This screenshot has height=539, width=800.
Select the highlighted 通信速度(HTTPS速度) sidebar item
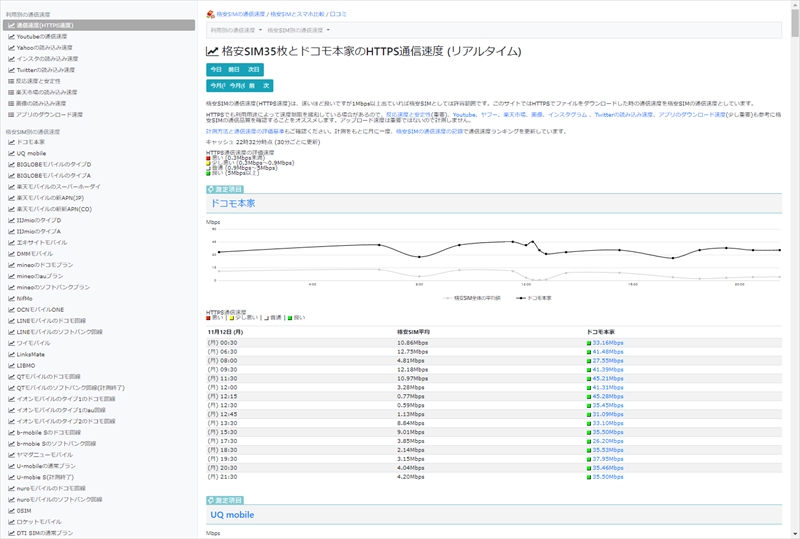[x=99, y=25]
